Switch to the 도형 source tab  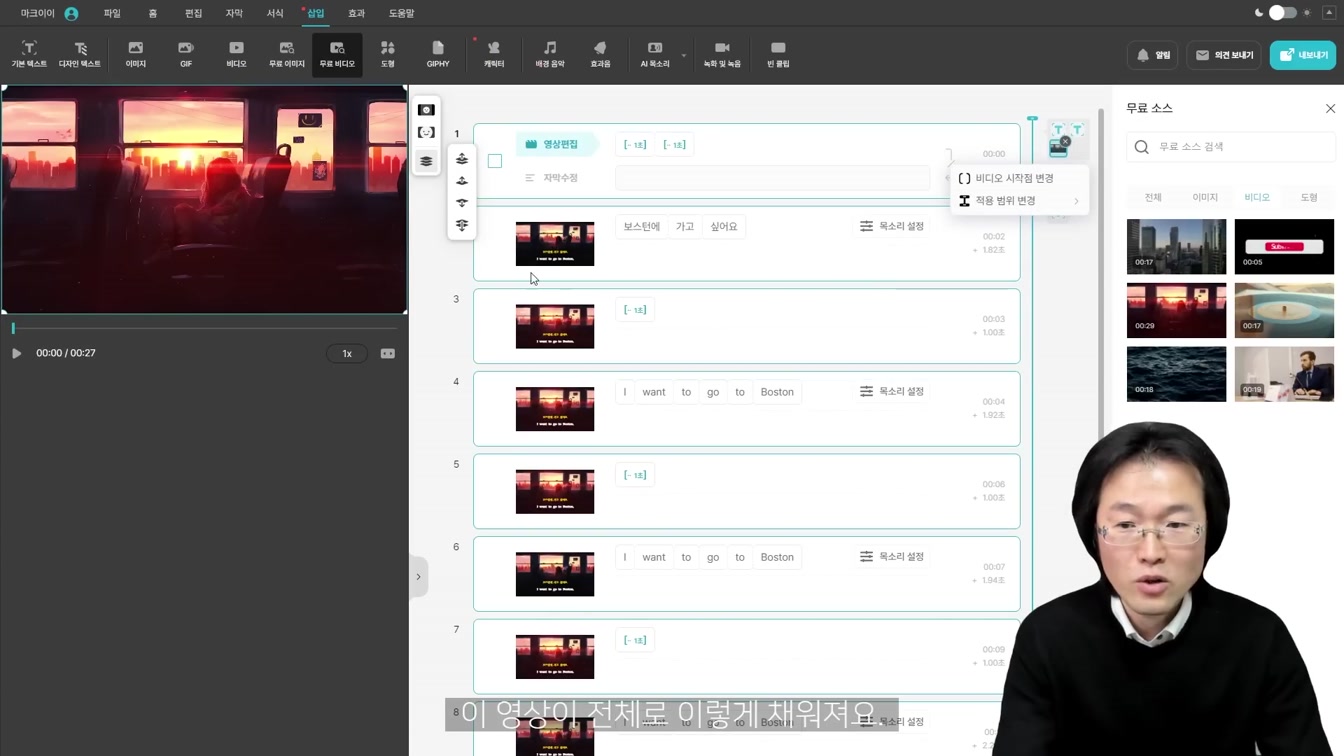click(x=1309, y=197)
